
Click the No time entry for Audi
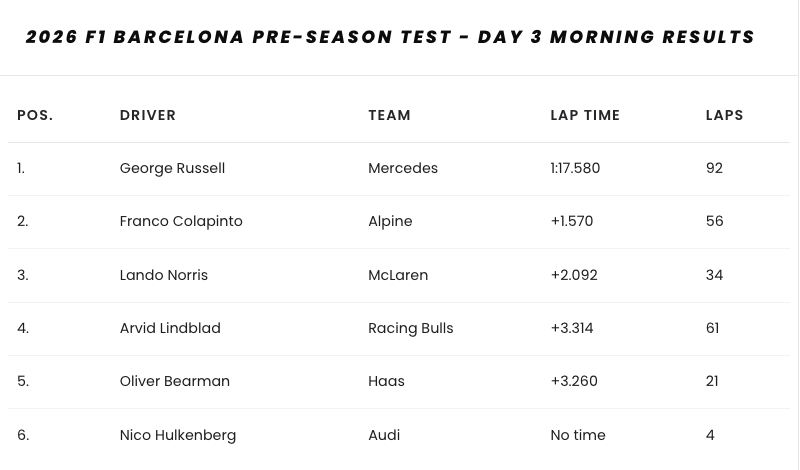[578, 435]
